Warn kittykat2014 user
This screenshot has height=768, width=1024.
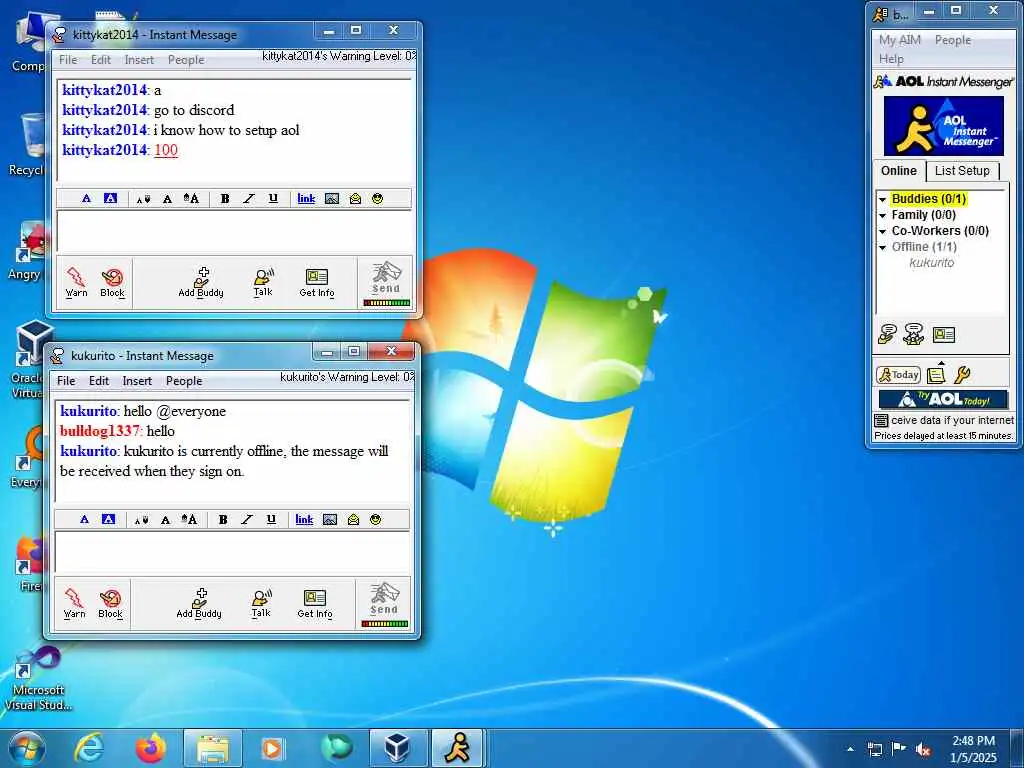76,282
